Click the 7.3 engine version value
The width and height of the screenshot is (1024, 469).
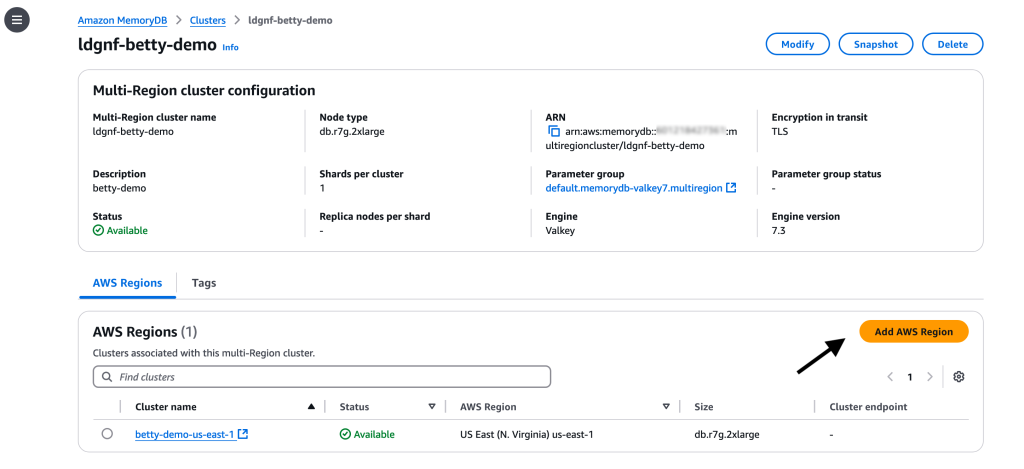[778, 231]
